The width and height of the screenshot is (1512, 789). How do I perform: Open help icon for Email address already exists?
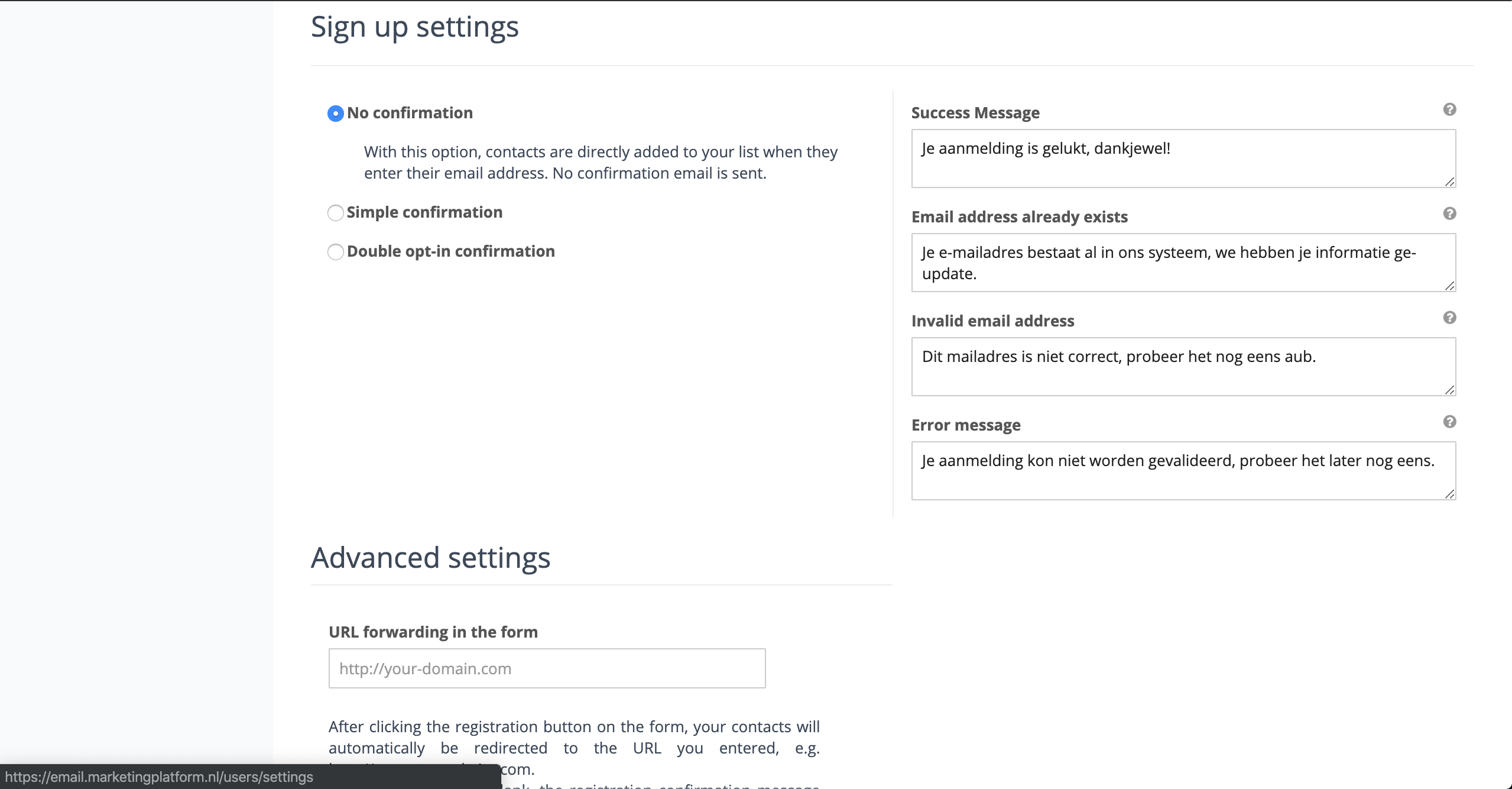(1449, 214)
